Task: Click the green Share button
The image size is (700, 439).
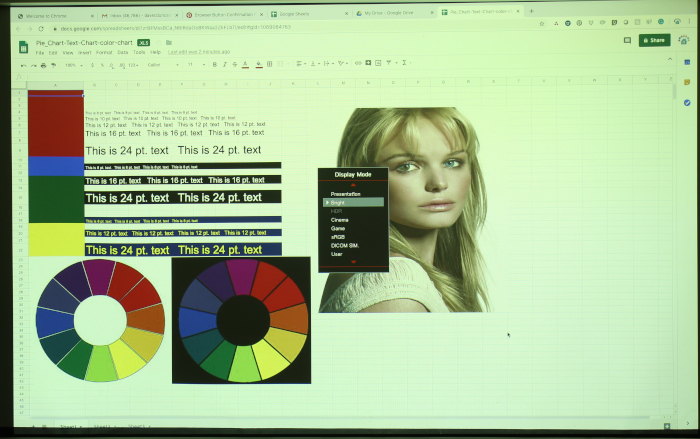Action: [654, 40]
